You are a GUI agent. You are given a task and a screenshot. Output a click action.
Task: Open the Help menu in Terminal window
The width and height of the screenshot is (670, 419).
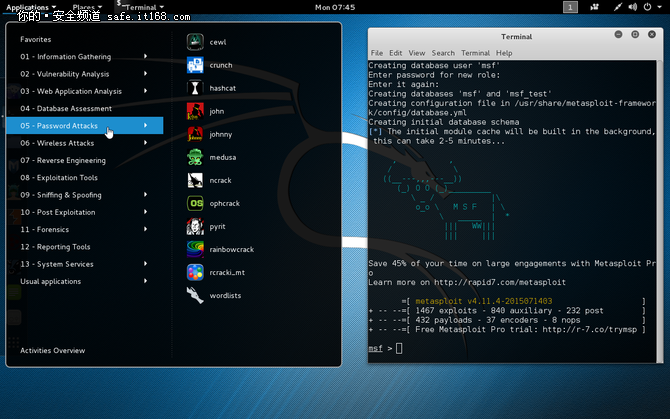pyautogui.click(x=504, y=53)
